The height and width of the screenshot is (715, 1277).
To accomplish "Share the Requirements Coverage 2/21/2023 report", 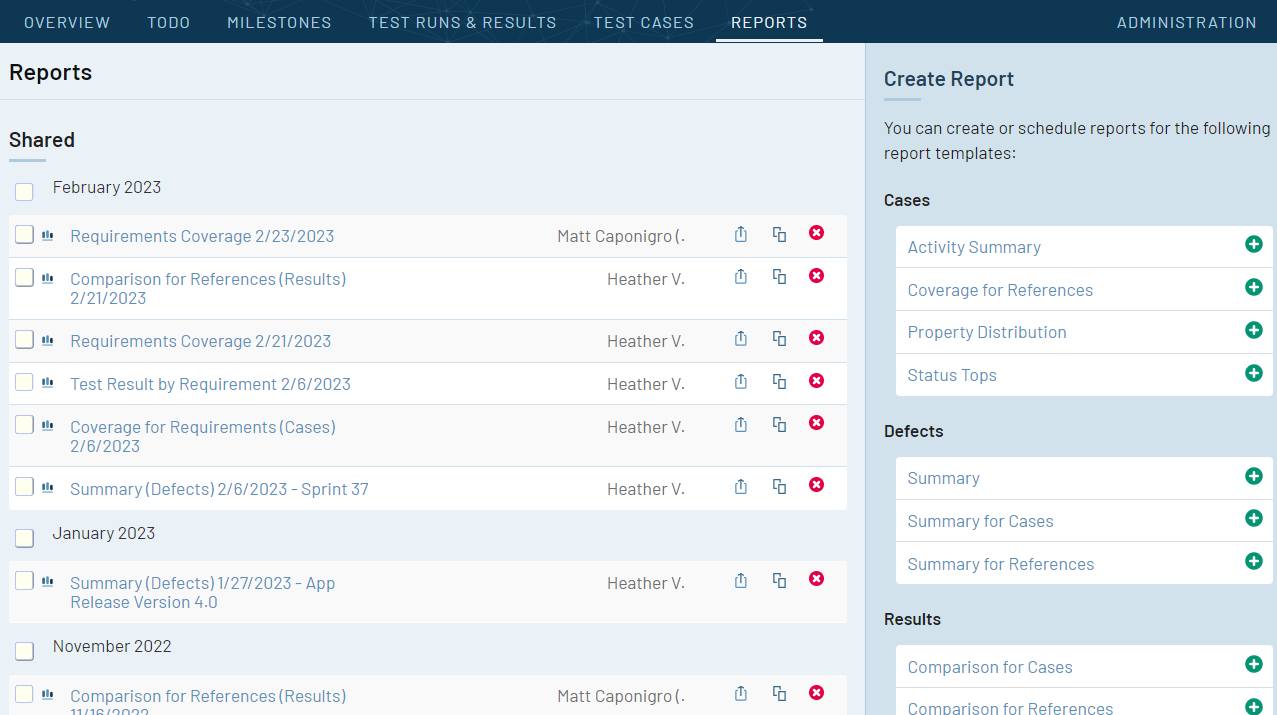I will 741,339.
